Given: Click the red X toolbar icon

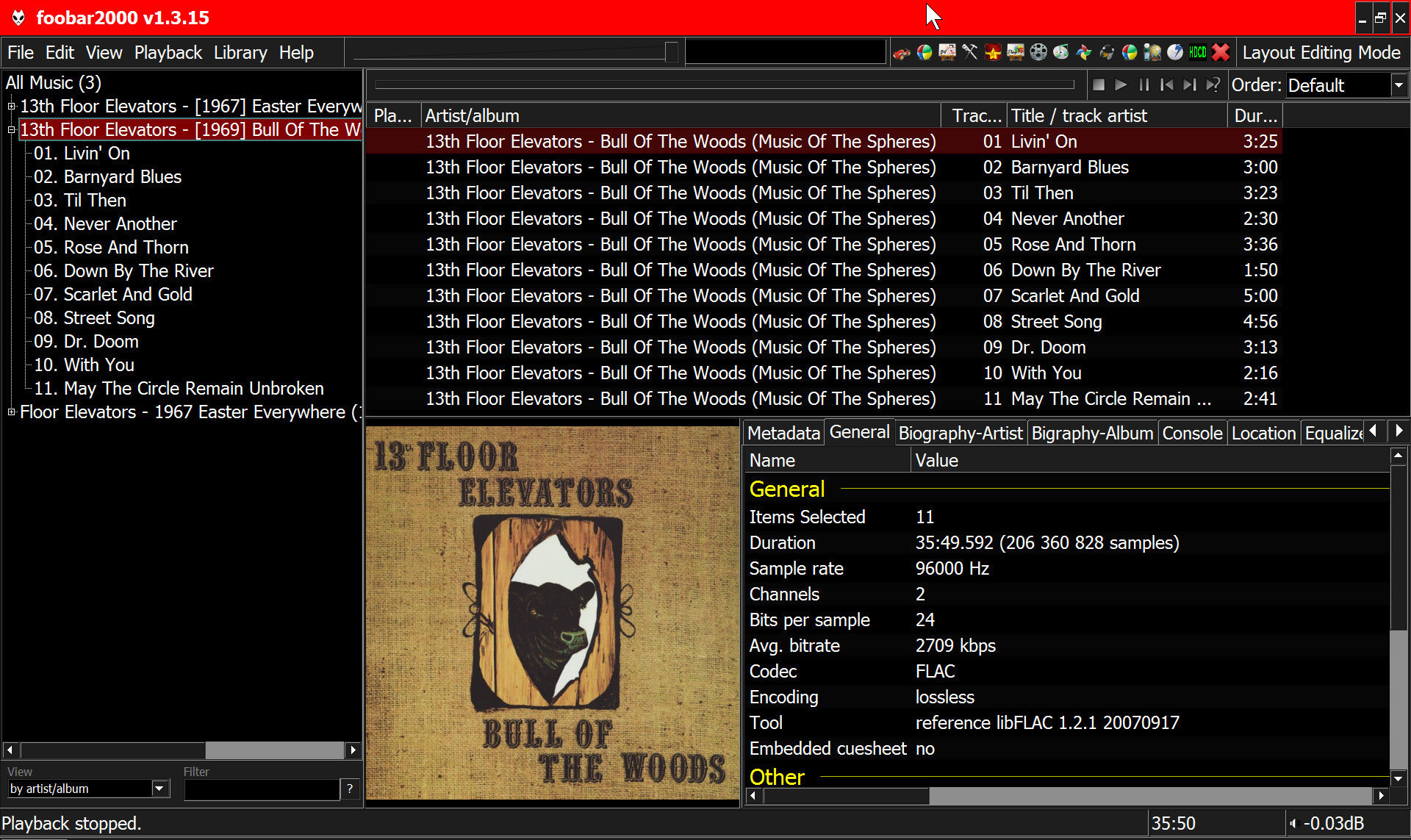Looking at the screenshot, I should [1221, 52].
